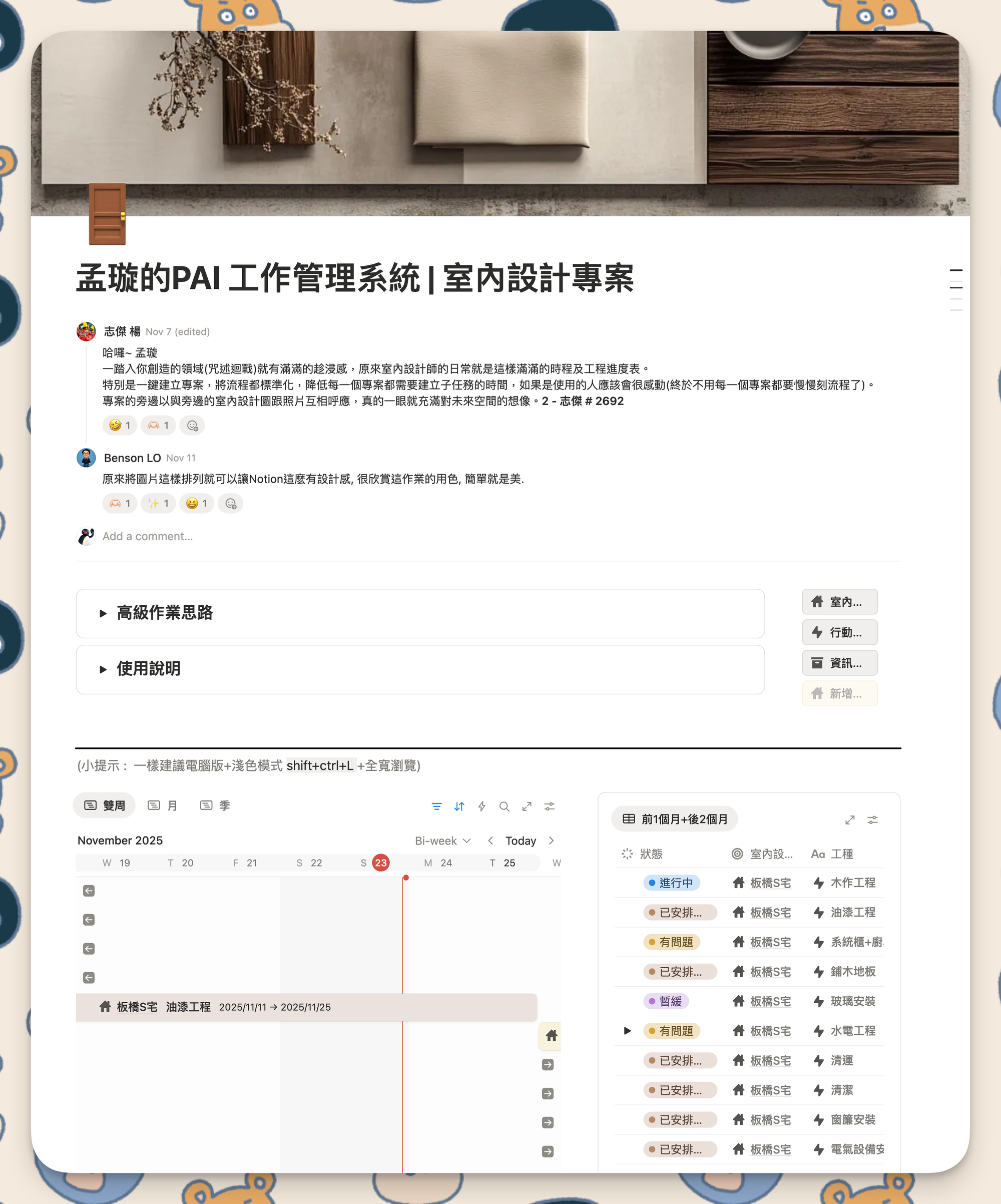This screenshot has width=1001, height=1204.
Task: Switch to the 季 timeline tab
Action: point(216,806)
